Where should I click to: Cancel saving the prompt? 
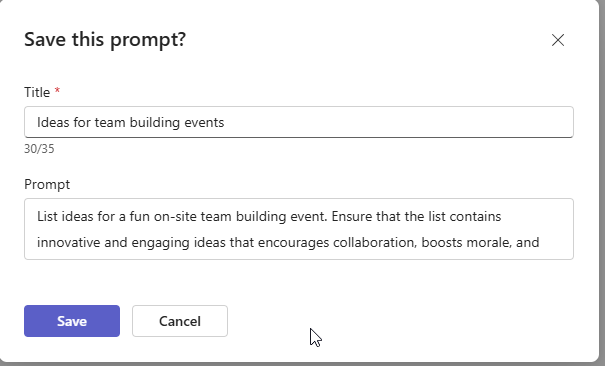point(180,321)
